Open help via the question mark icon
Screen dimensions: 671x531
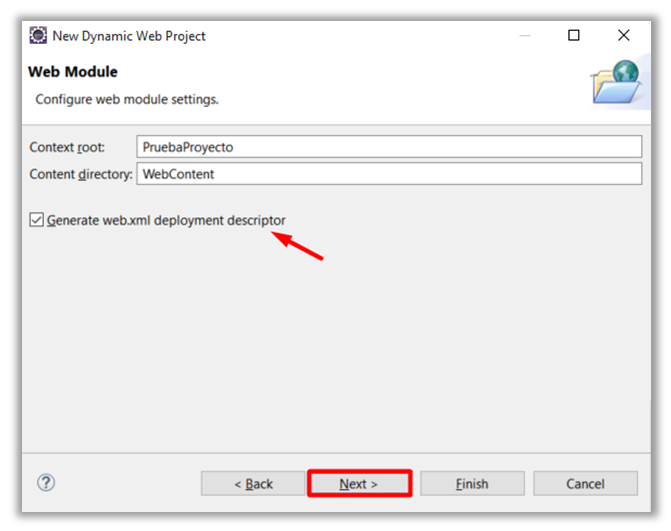point(46,482)
